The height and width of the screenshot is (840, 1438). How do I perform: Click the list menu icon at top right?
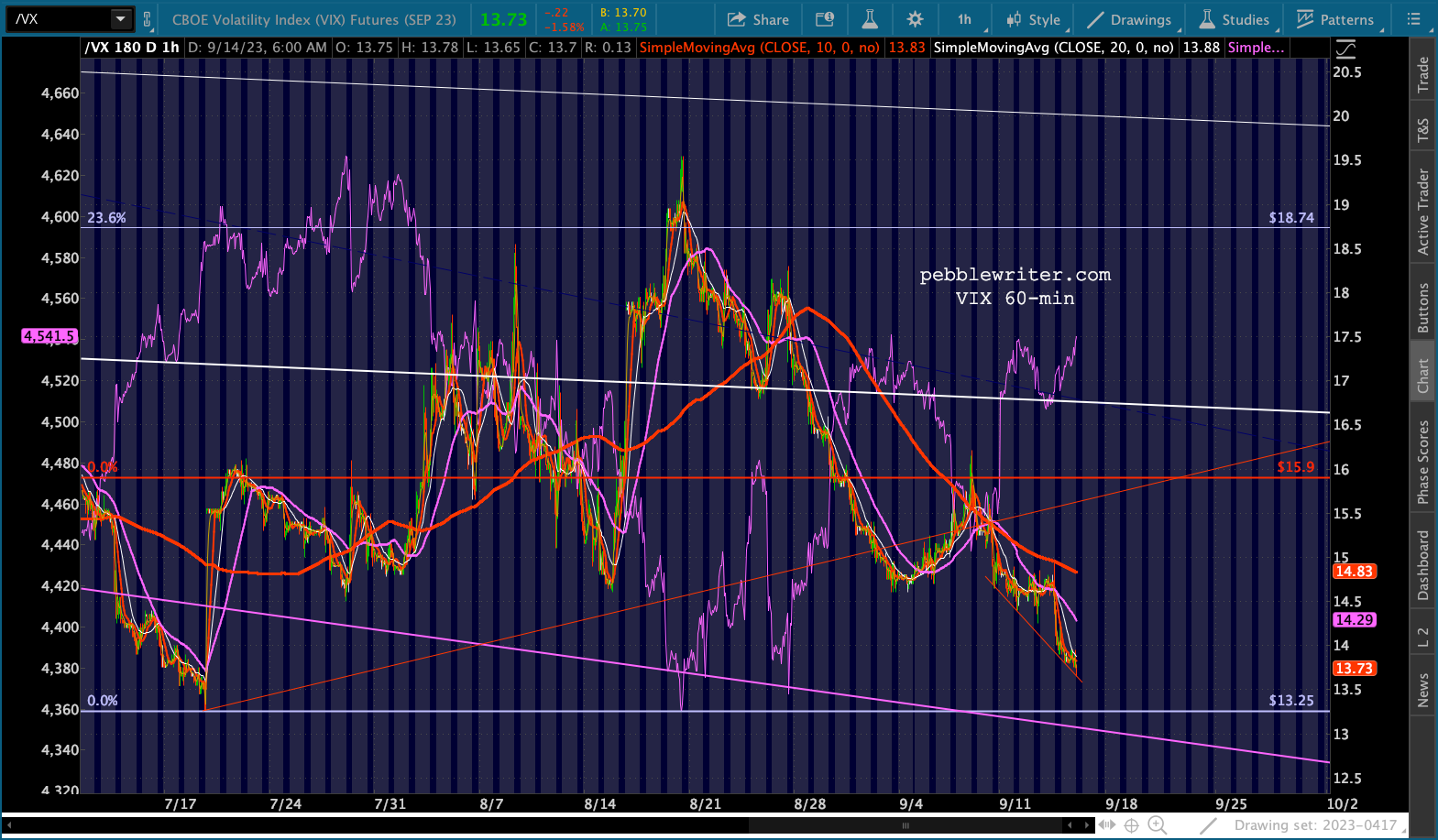1414,19
